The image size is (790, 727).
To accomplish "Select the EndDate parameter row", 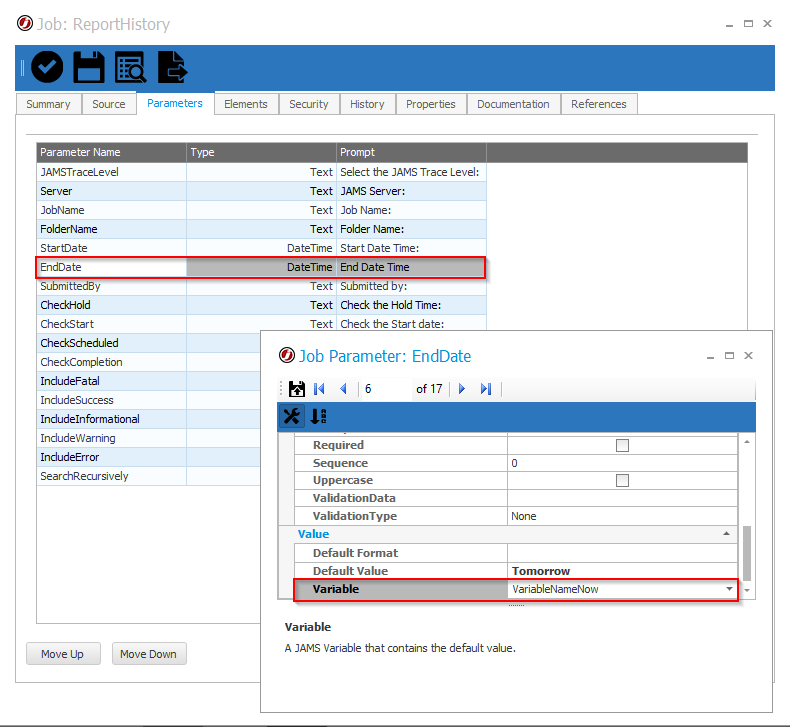I will (x=261, y=267).
